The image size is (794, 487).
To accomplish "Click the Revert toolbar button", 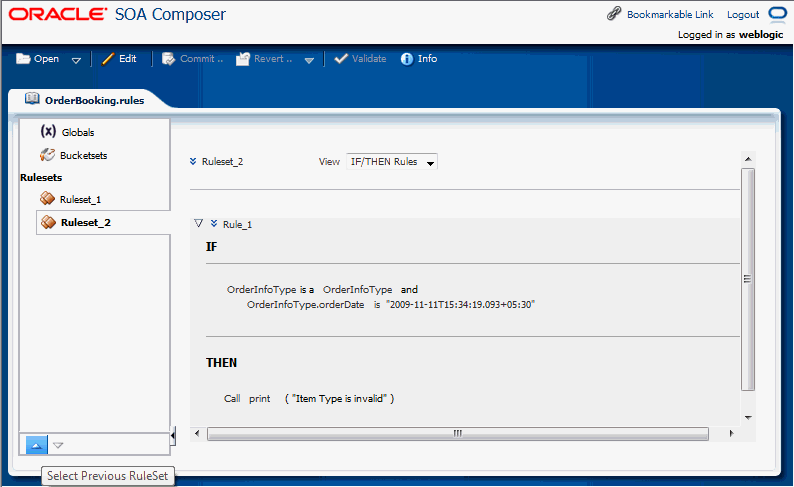I will (264, 59).
